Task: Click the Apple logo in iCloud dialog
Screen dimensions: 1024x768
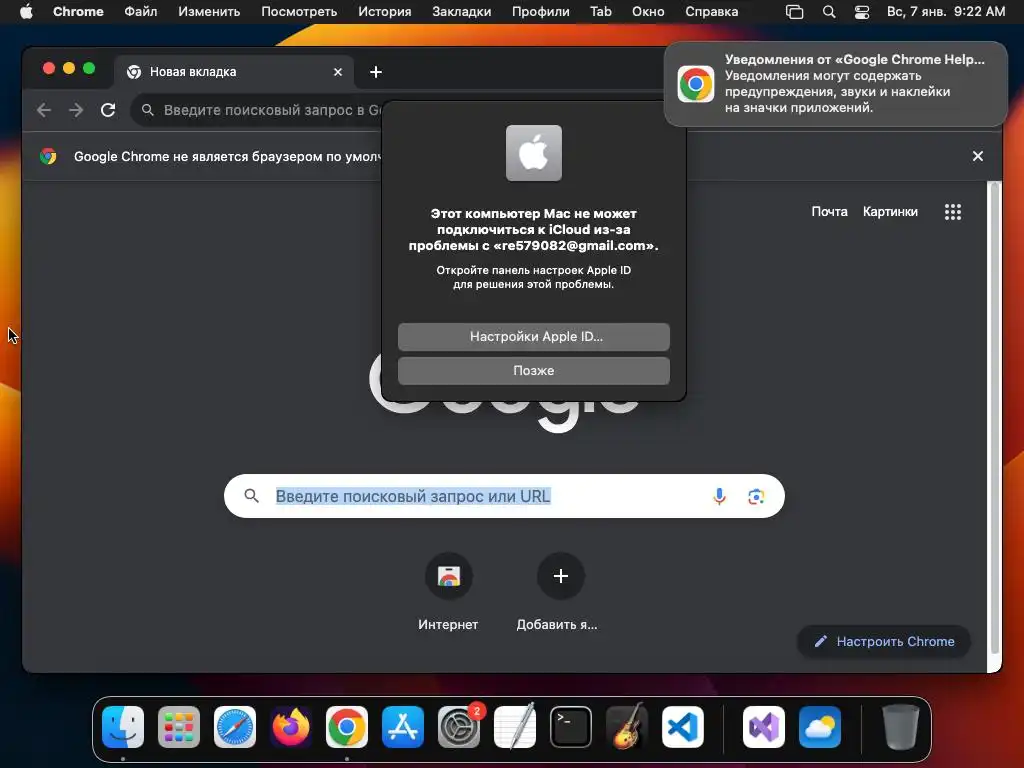Action: pos(534,153)
